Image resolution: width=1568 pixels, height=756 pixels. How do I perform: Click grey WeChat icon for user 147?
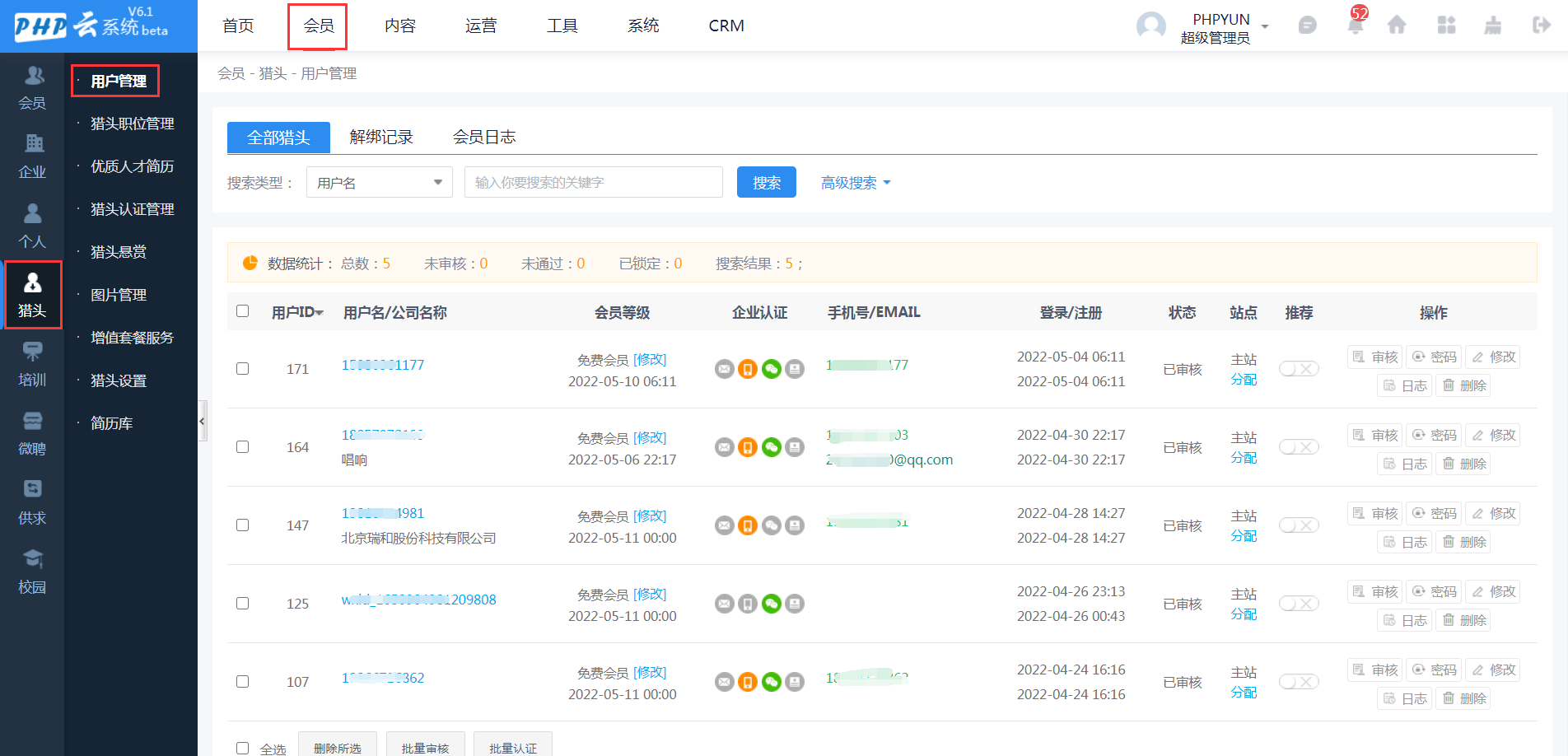(771, 525)
